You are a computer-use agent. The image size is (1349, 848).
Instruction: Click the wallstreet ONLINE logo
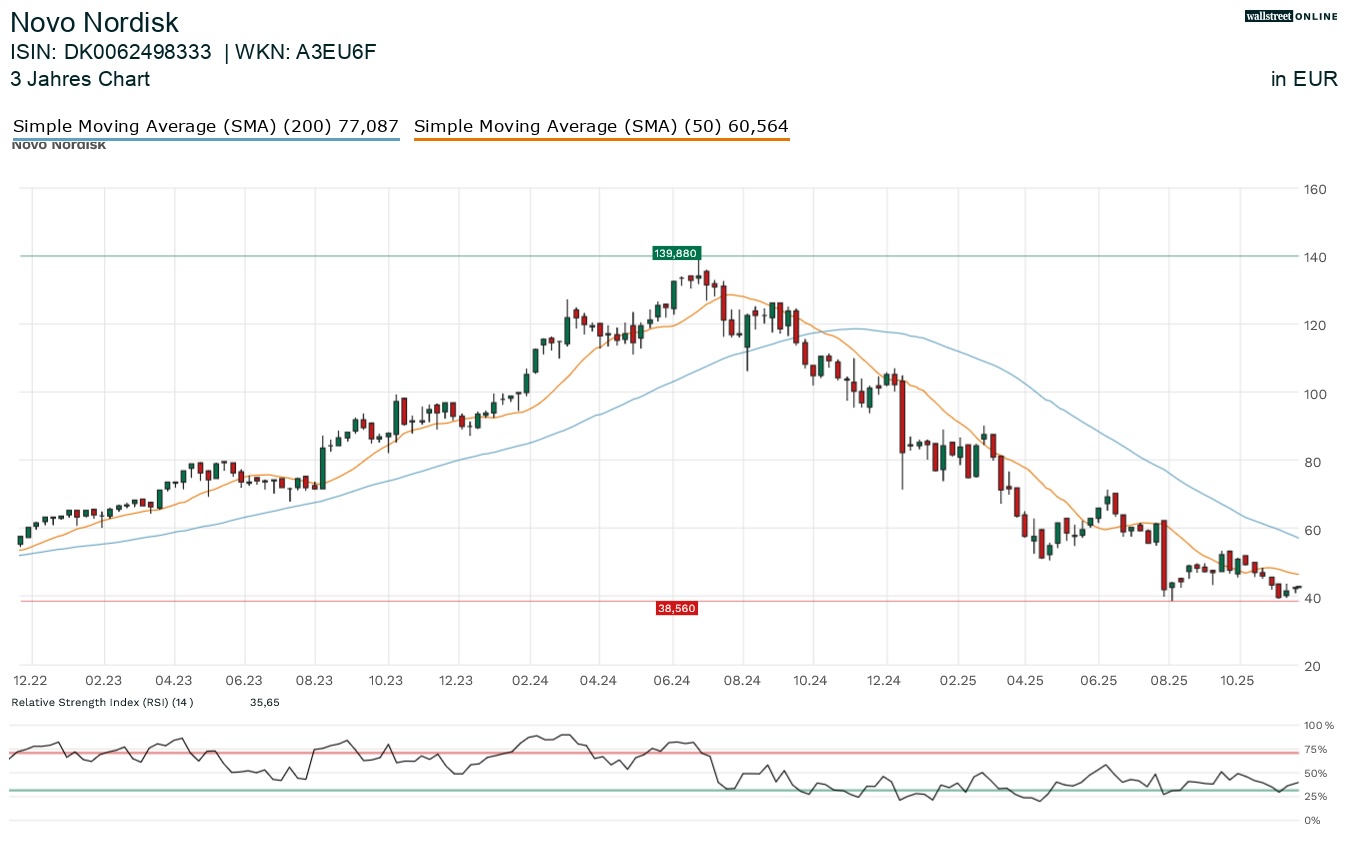pos(1290,16)
